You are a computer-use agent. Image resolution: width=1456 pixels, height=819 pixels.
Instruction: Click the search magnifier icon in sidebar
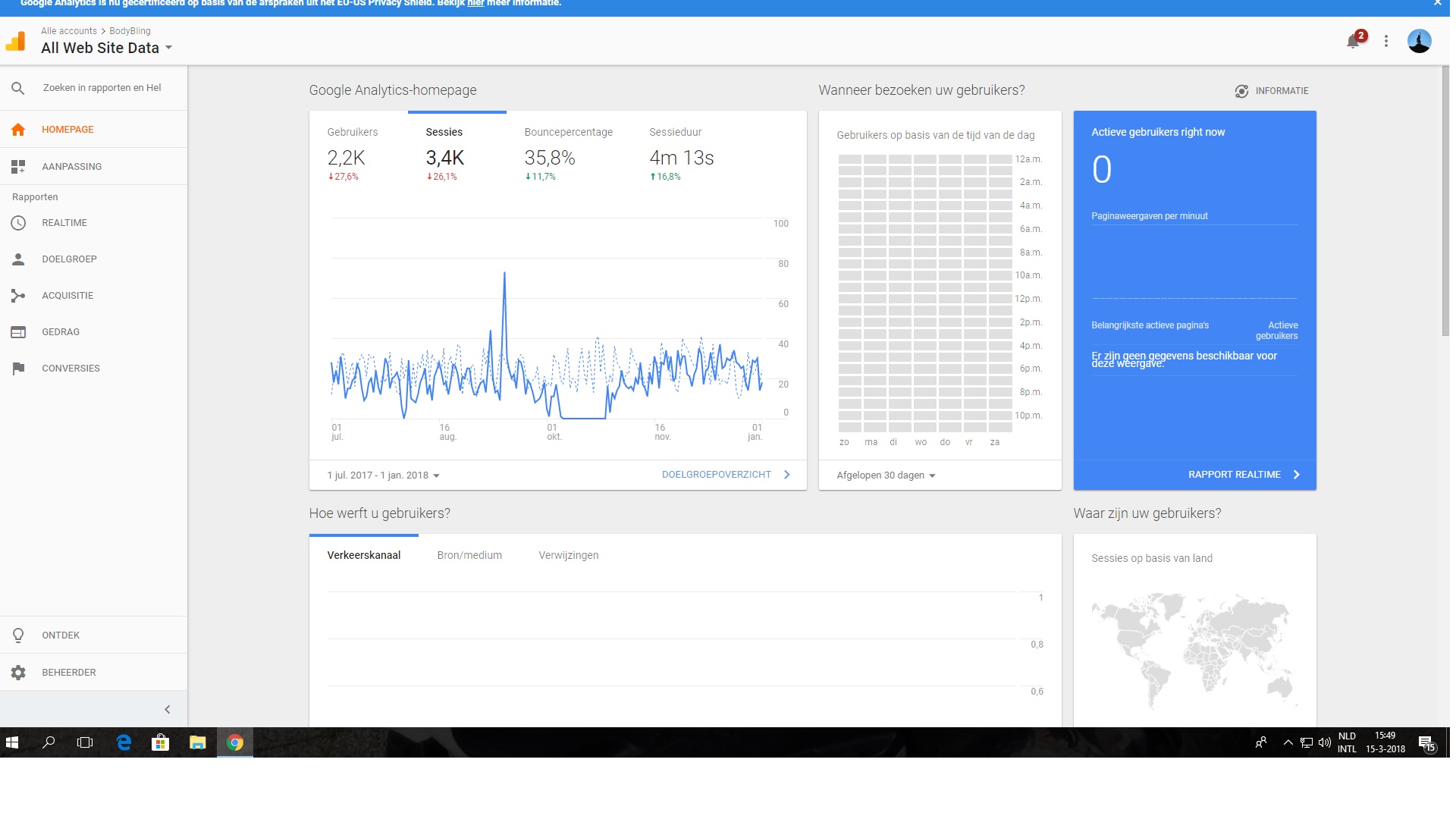(18, 88)
